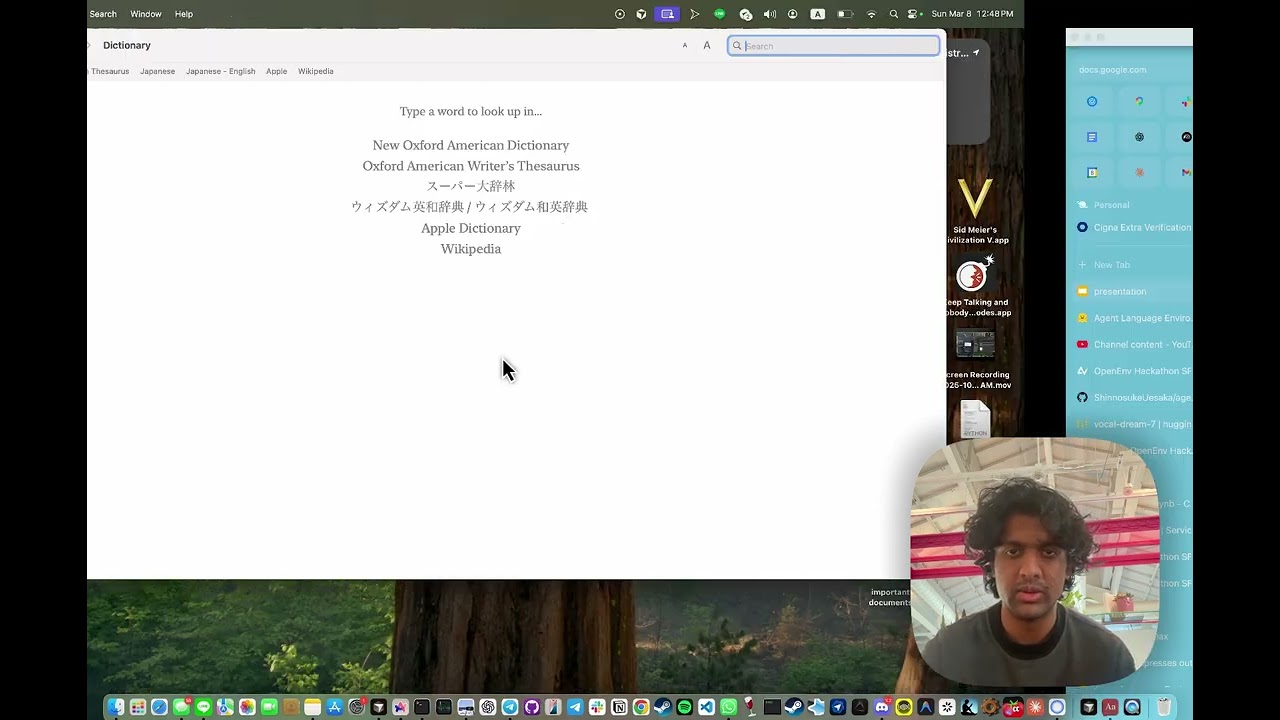
Task: Open Cigna Extra Verification tab in sidebar
Action: pyautogui.click(x=1134, y=228)
